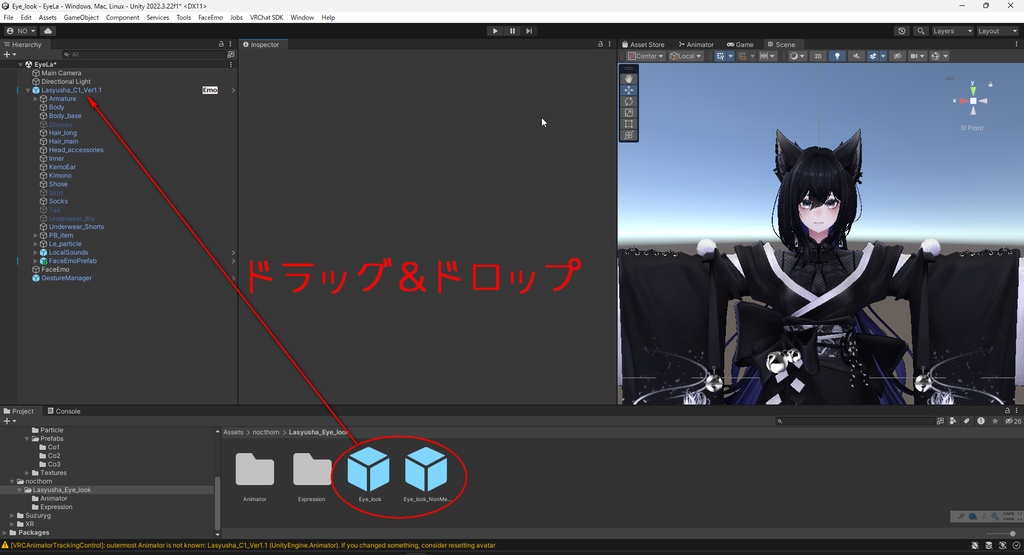1024x555 pixels.
Task: Toggle scene audio button
Action: (856, 56)
